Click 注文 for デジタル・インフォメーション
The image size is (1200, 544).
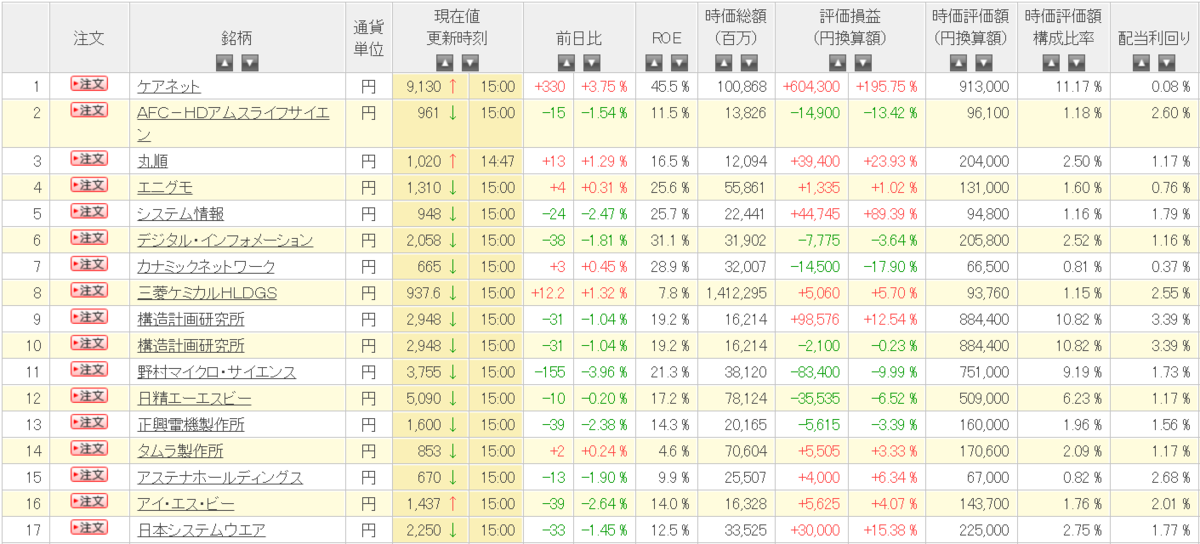[89, 238]
